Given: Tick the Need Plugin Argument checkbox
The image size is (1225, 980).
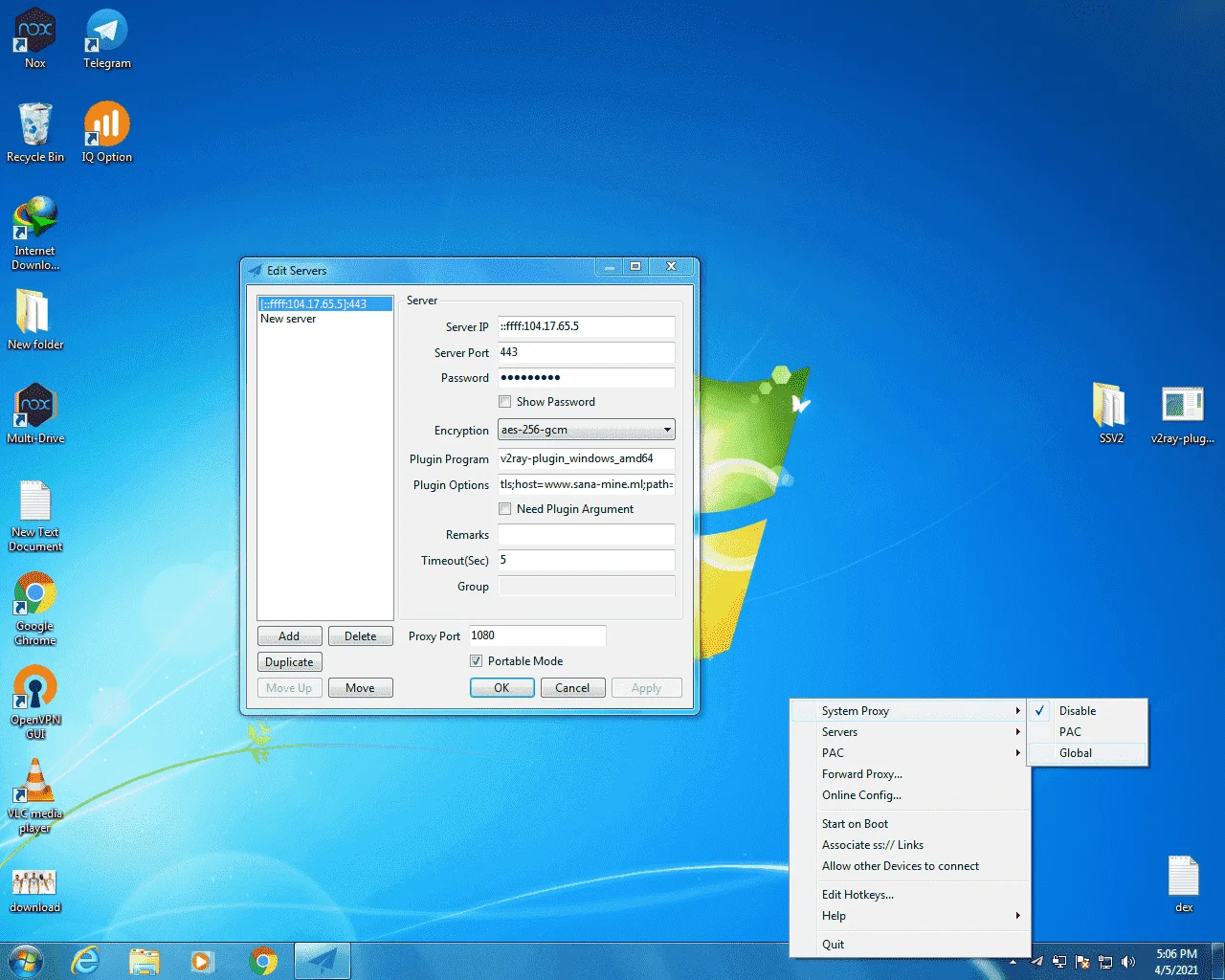Looking at the screenshot, I should (504, 509).
